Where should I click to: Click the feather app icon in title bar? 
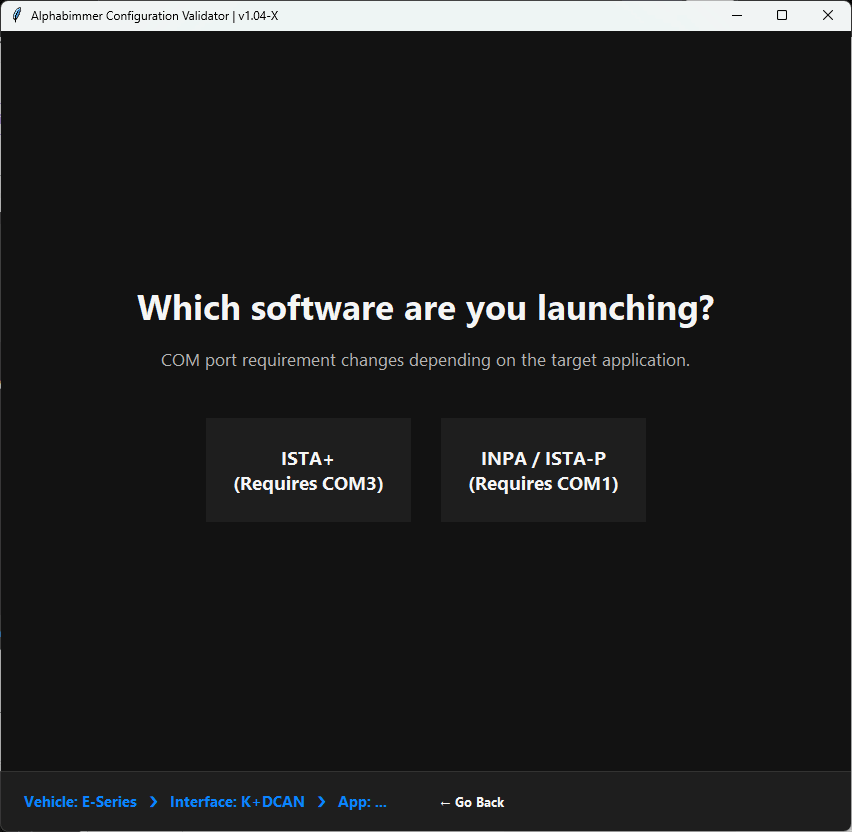[17, 15]
